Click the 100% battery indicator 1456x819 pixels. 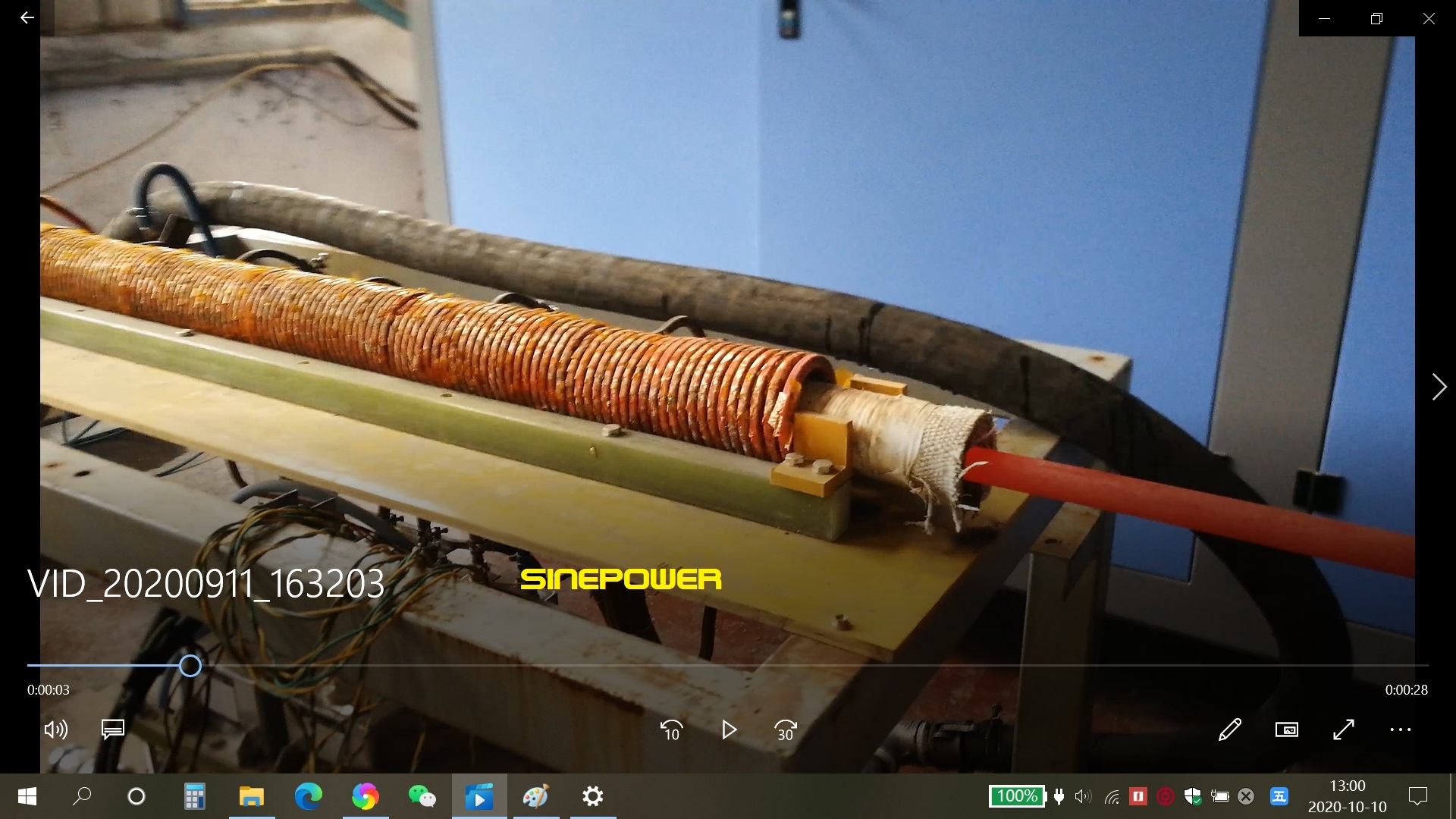(x=1018, y=796)
